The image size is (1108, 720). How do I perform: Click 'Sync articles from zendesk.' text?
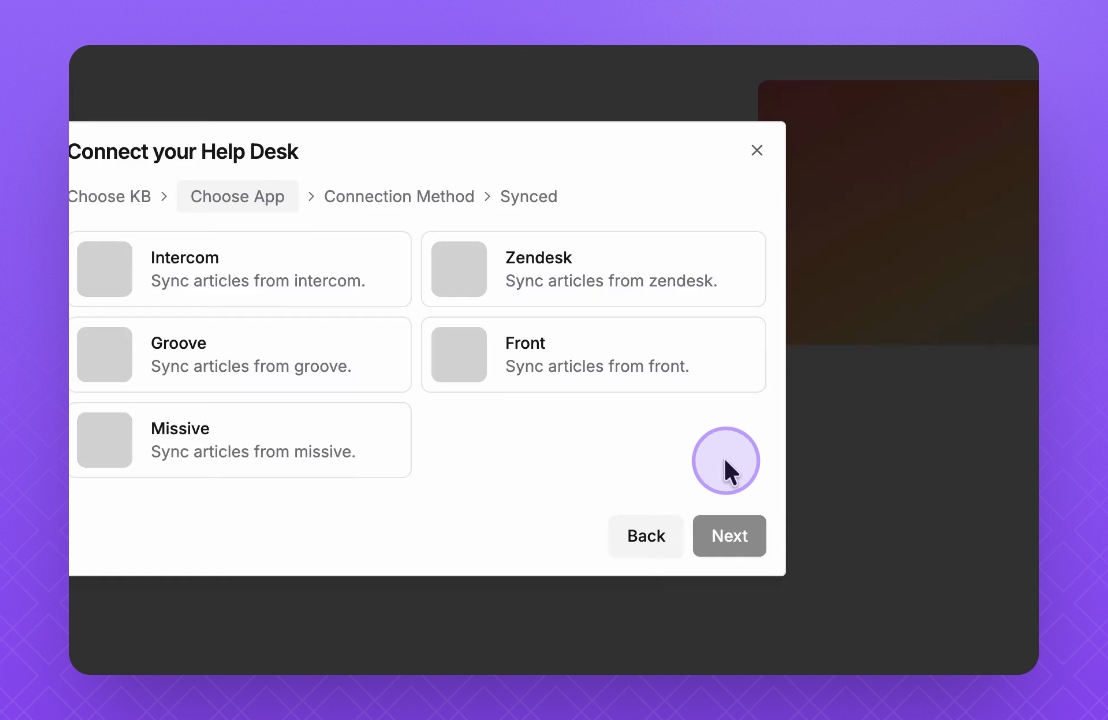coord(611,281)
